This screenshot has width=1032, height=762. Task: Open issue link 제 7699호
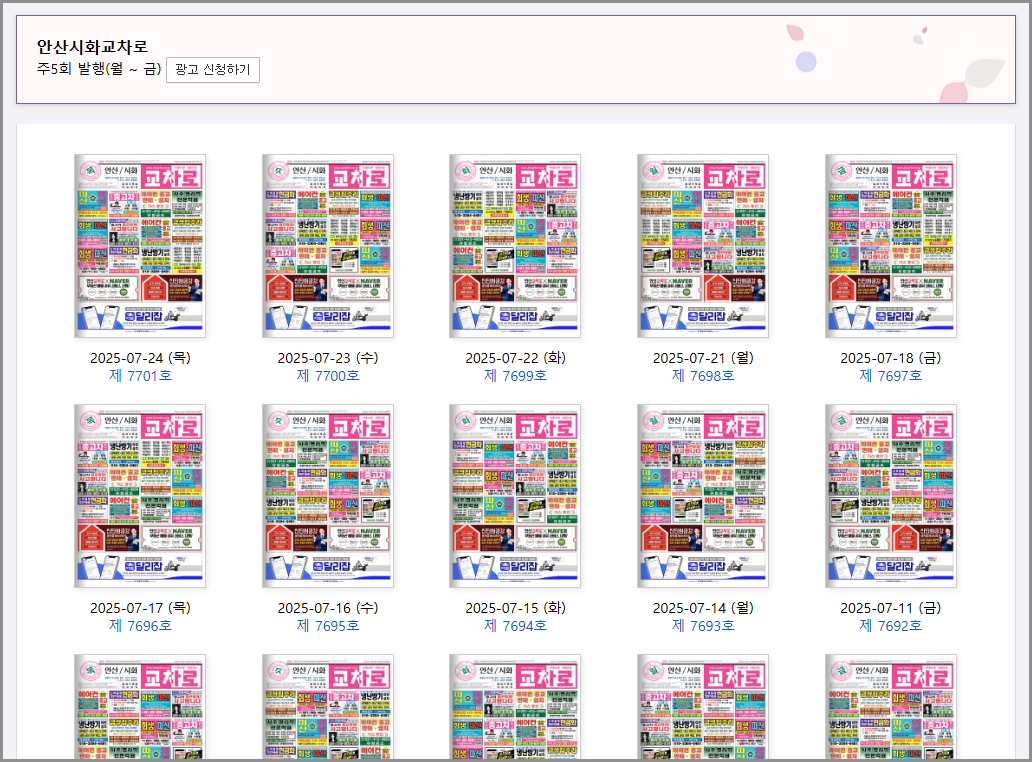point(515,376)
